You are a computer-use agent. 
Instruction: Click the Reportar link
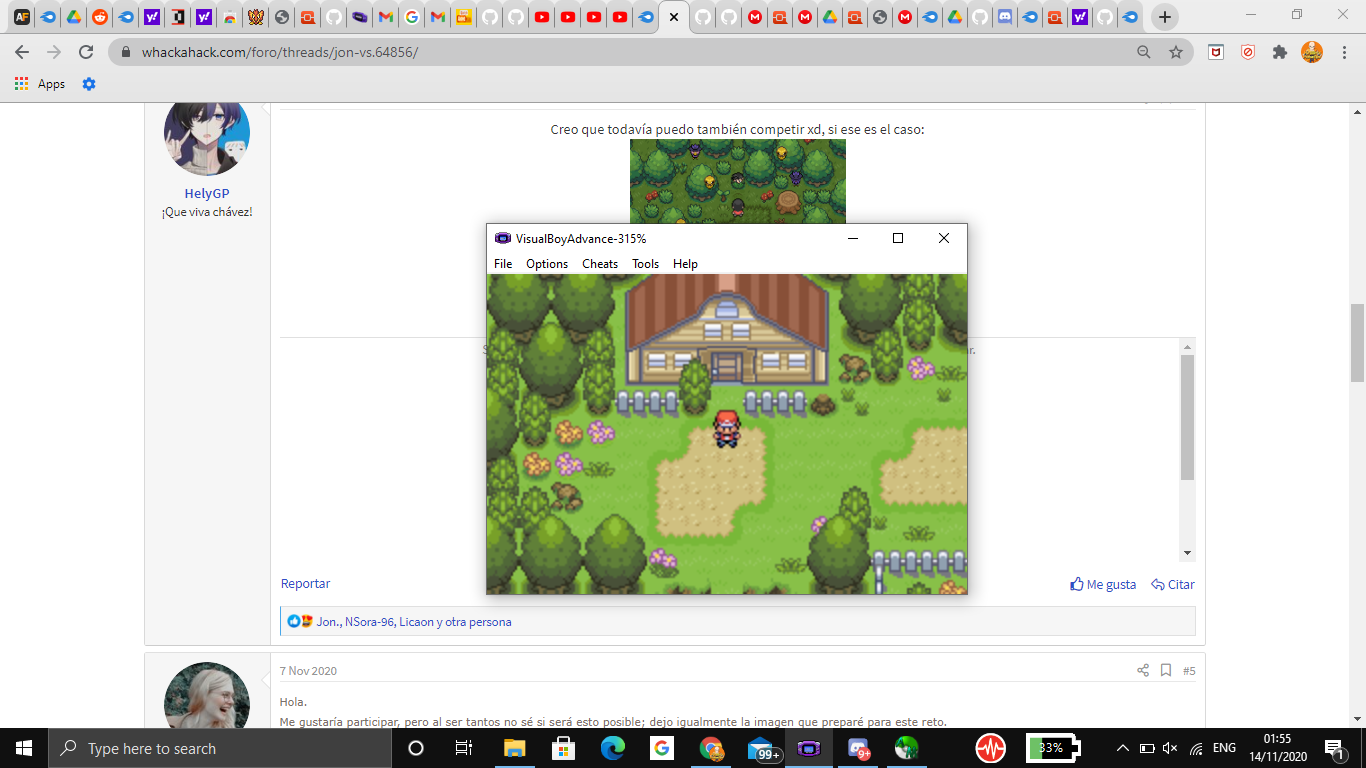(305, 584)
